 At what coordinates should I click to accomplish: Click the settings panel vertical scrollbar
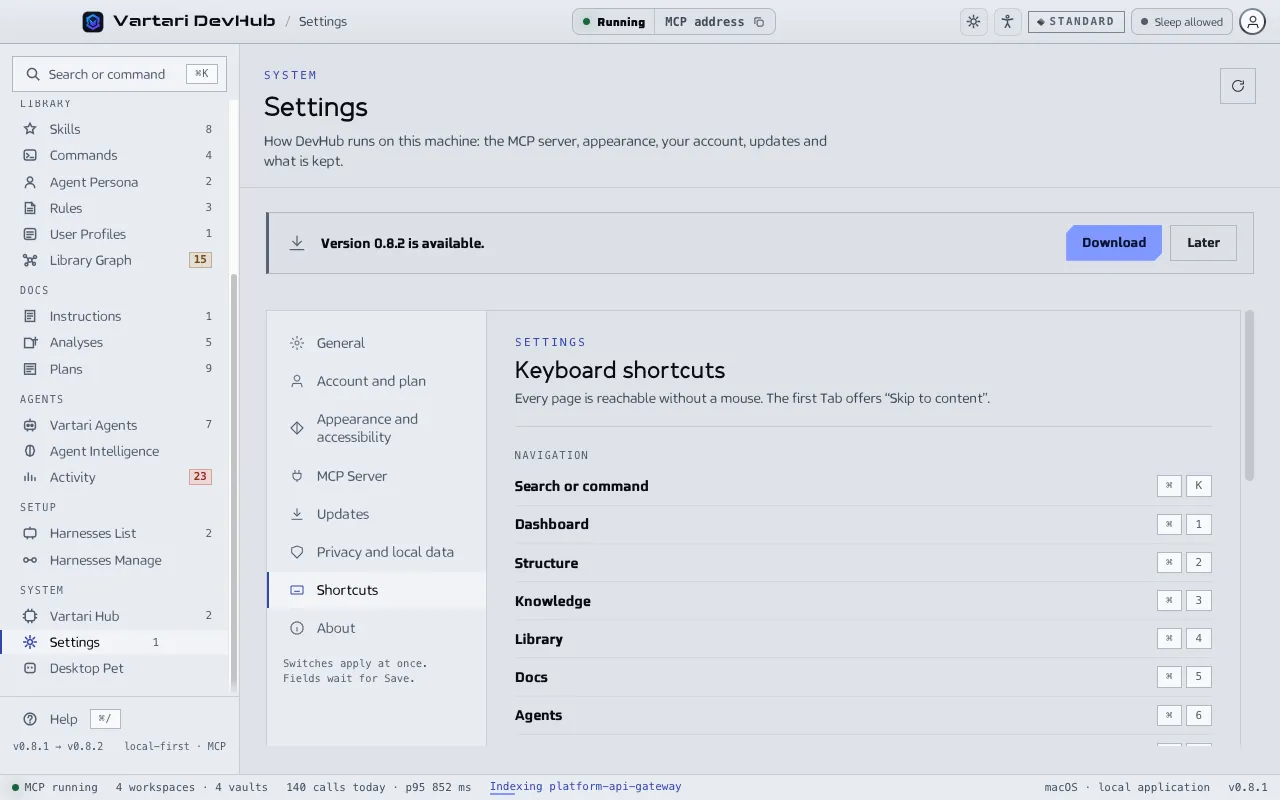(1249, 395)
